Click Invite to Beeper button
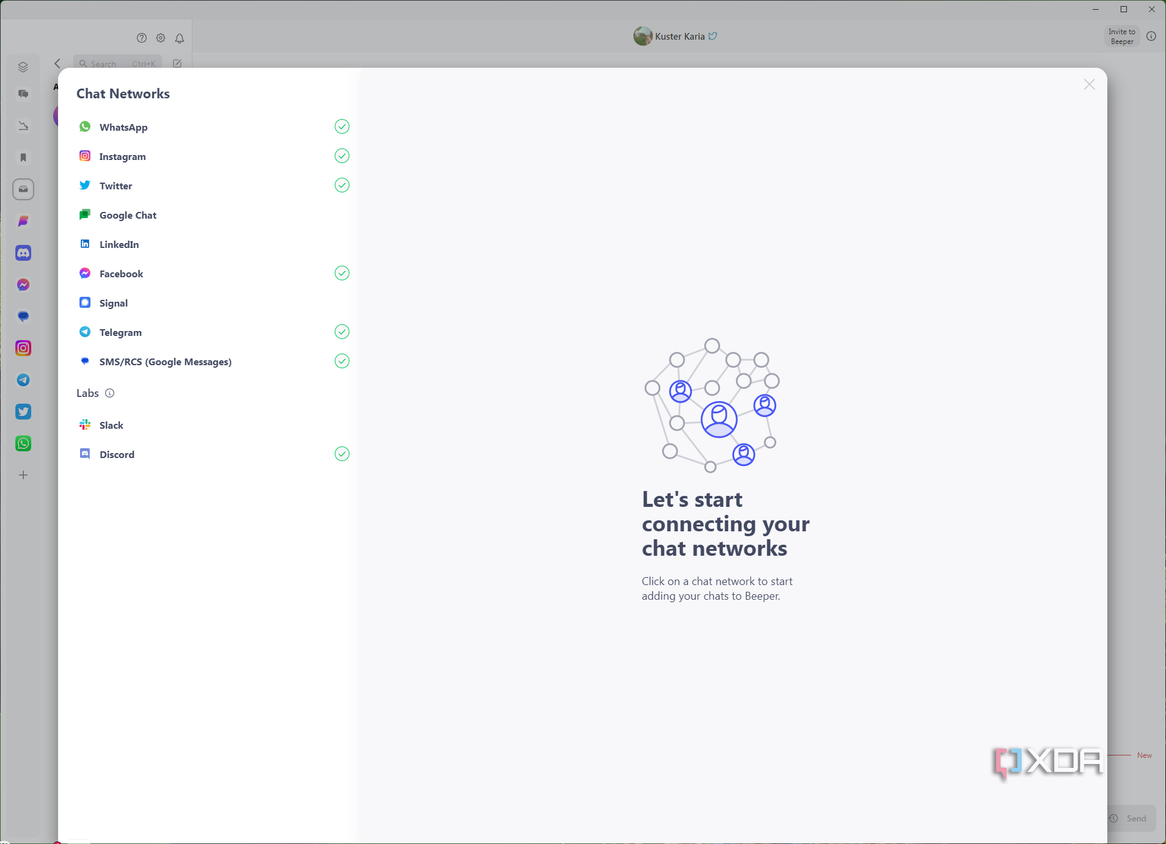The height and width of the screenshot is (844, 1166). click(x=1121, y=36)
